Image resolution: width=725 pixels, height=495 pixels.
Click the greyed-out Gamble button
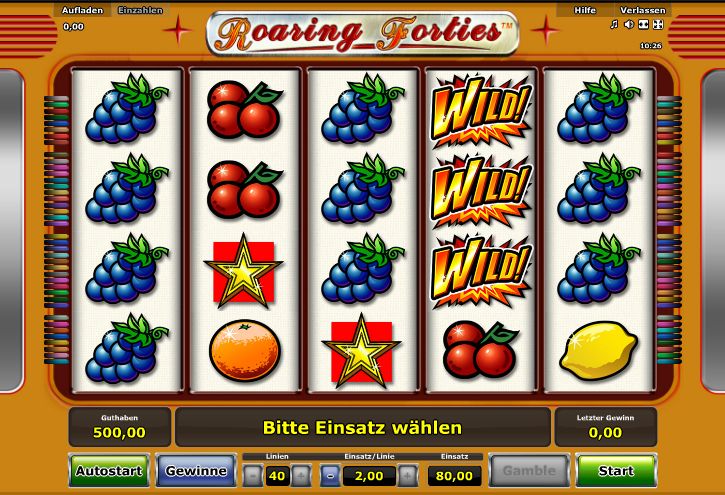(x=529, y=471)
